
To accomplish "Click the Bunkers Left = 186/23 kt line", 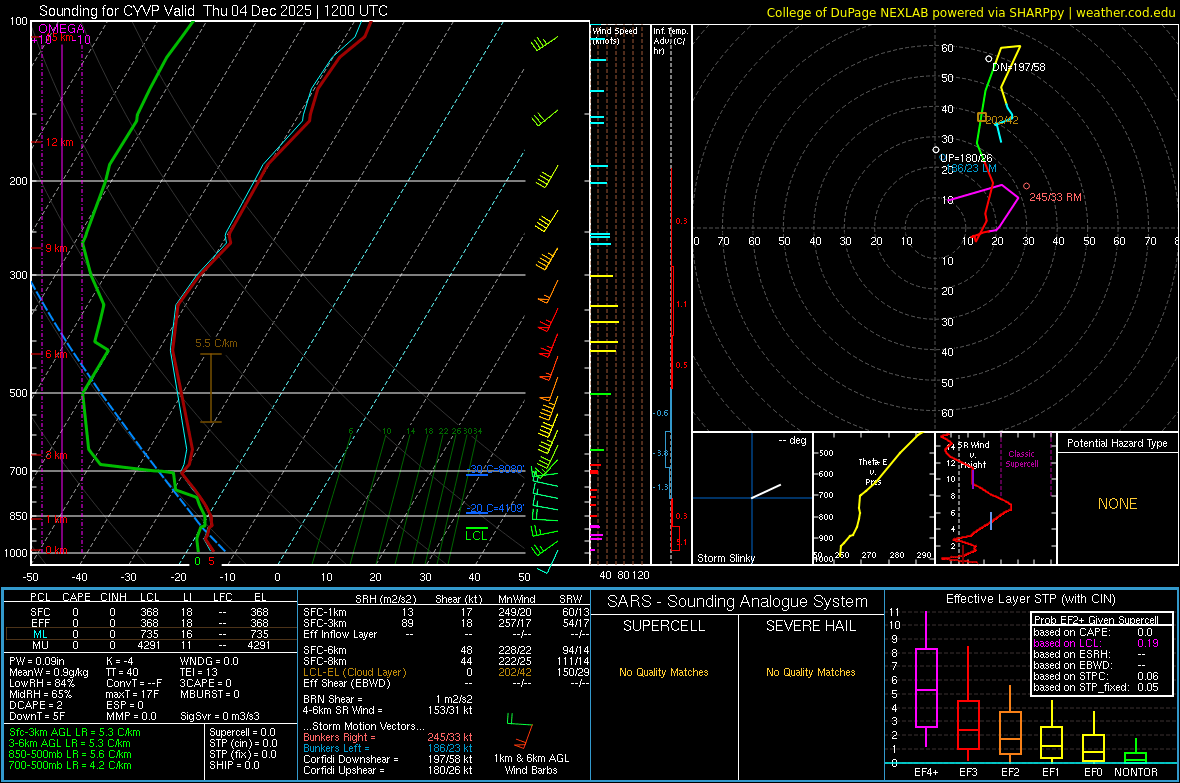I will click(388, 748).
